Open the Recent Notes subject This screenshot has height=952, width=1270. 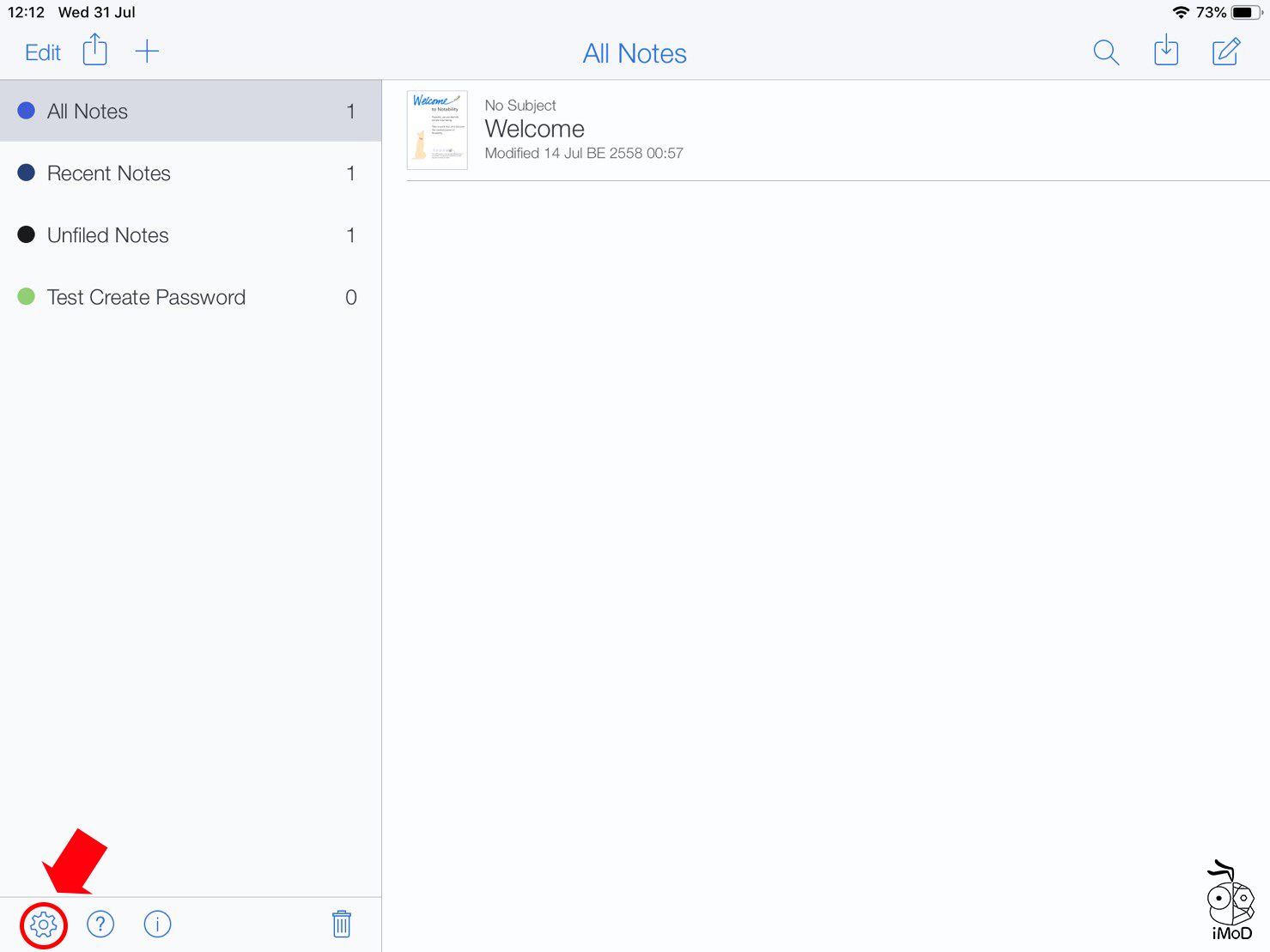(x=108, y=173)
